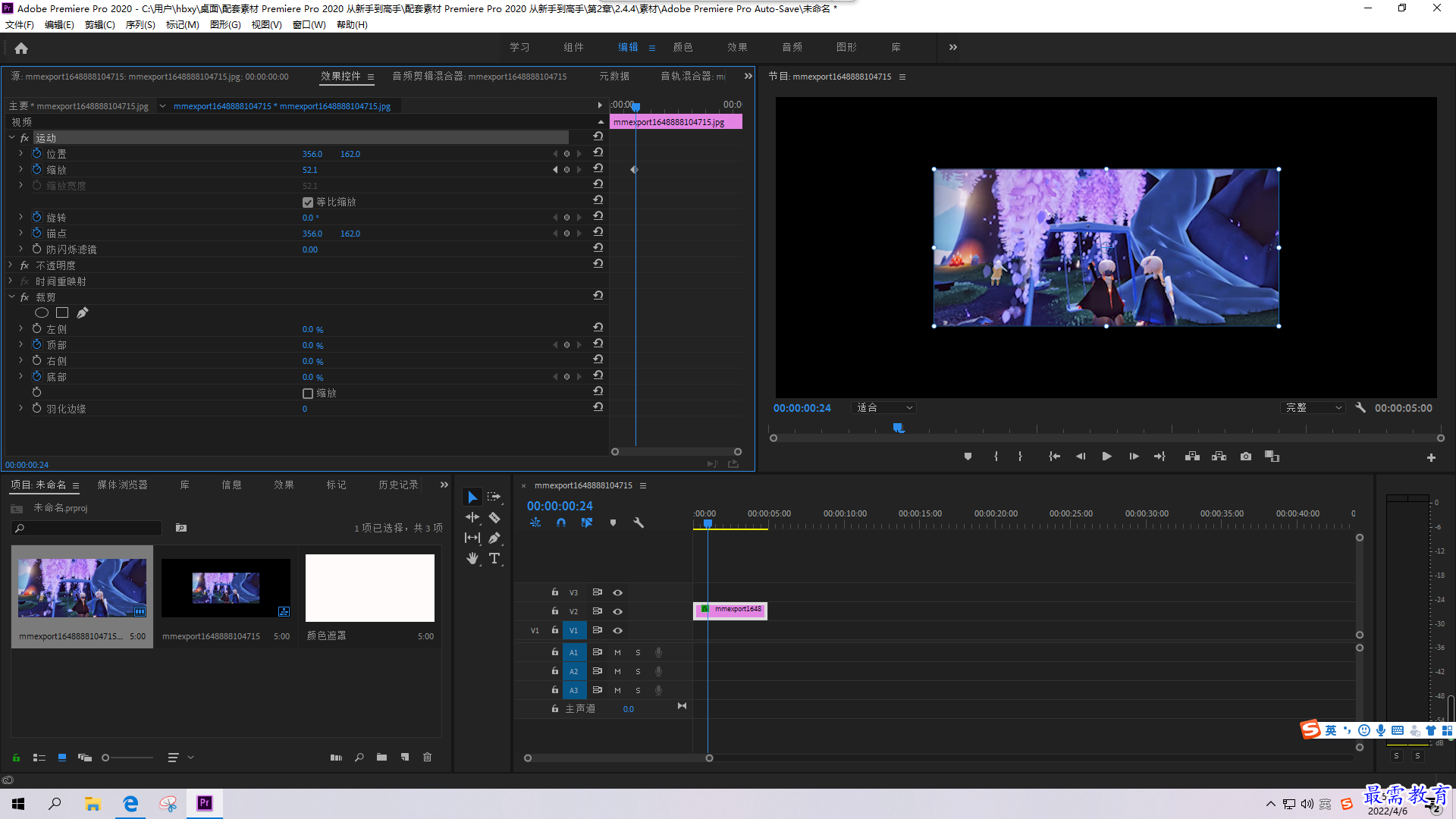Screen dimensions: 1456x819
Task: Open Button Editor plus icon
Action: pos(1431,457)
